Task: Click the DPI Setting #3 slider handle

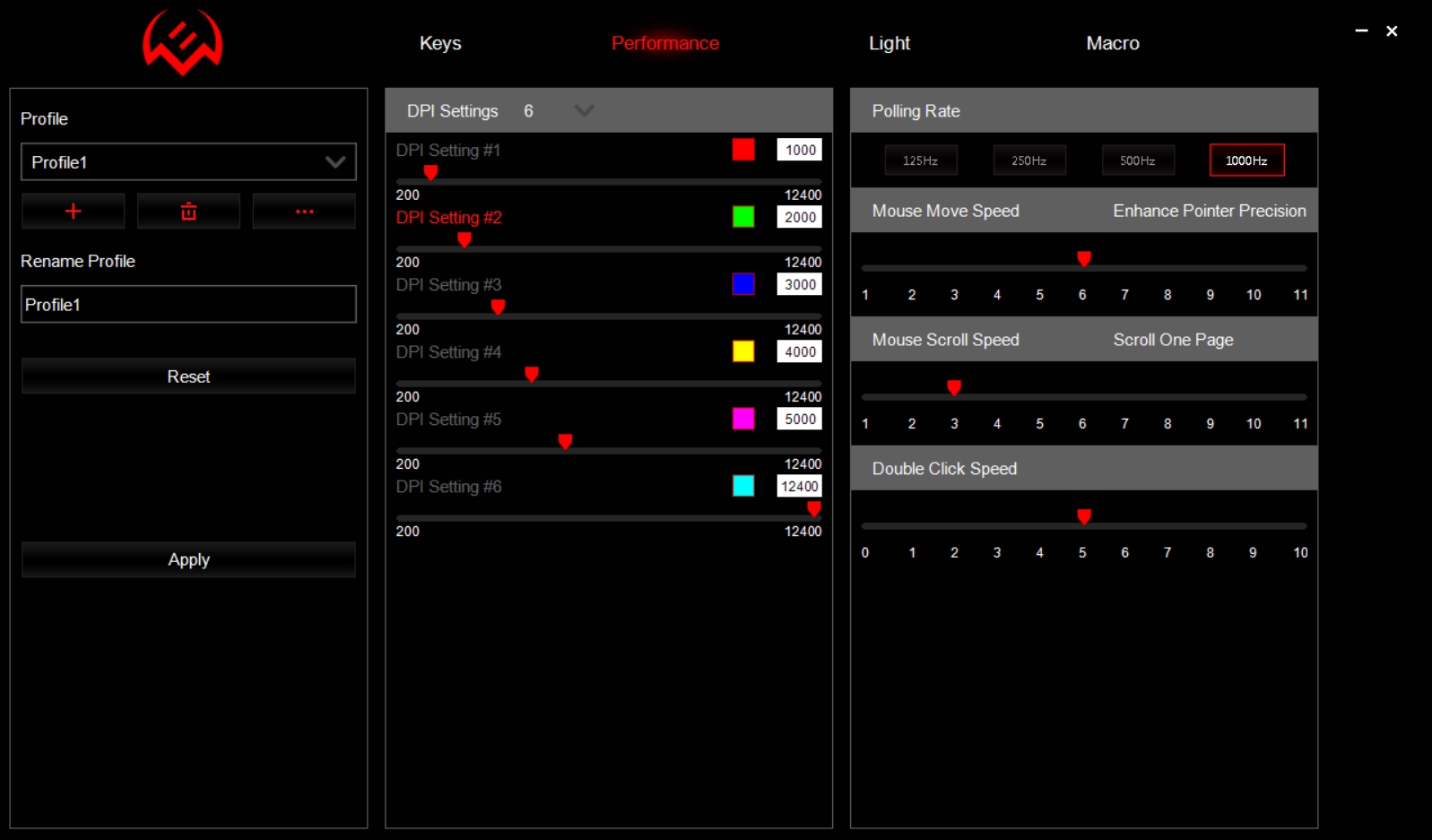Action: click(x=499, y=307)
